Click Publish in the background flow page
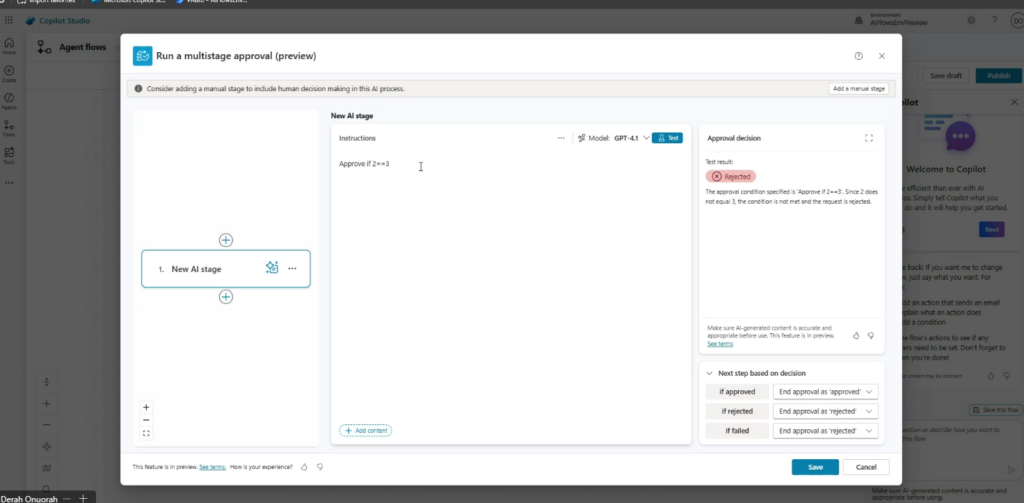 point(999,76)
